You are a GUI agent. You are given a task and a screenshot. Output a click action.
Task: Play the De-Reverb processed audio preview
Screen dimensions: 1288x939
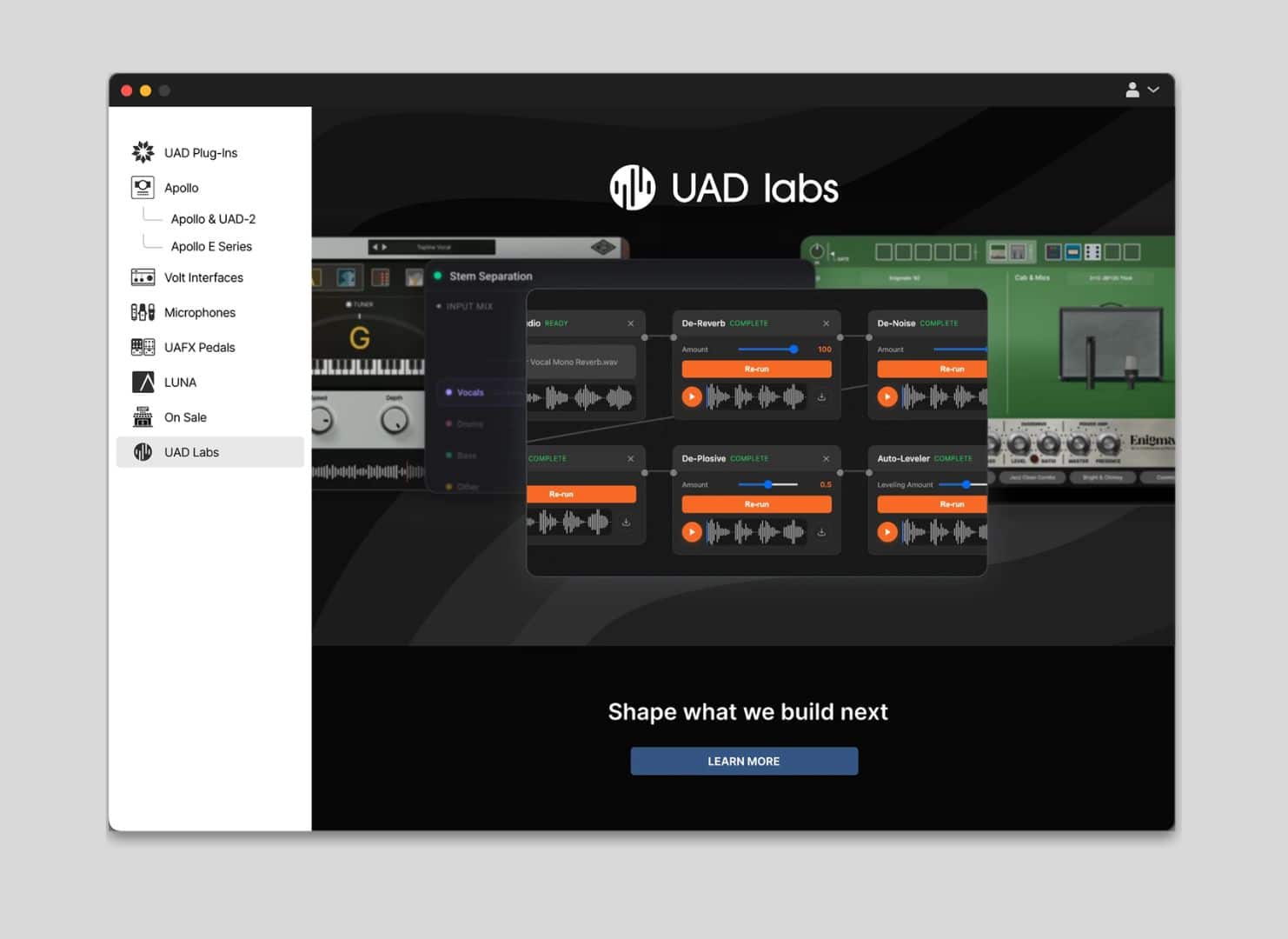tap(692, 396)
